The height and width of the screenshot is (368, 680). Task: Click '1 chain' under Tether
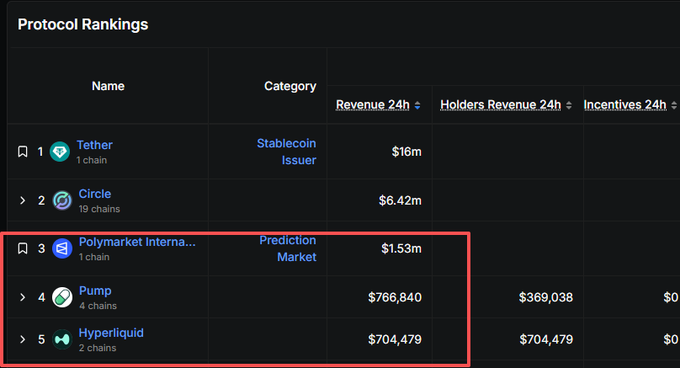pyautogui.click(x=92, y=160)
